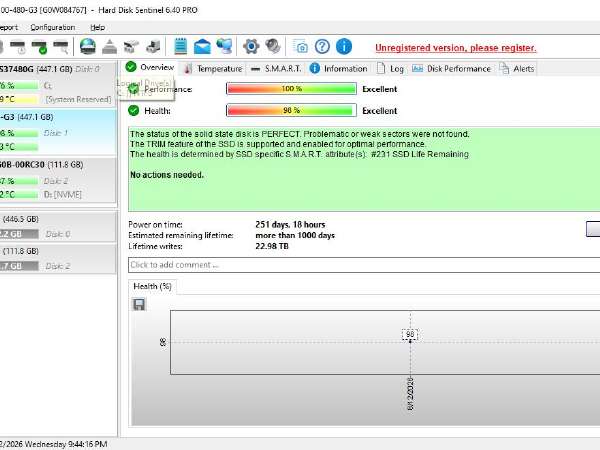Screen dimensions: 600x450
Task: Click the gray eject-shaped toolbar icon
Action: (109, 47)
